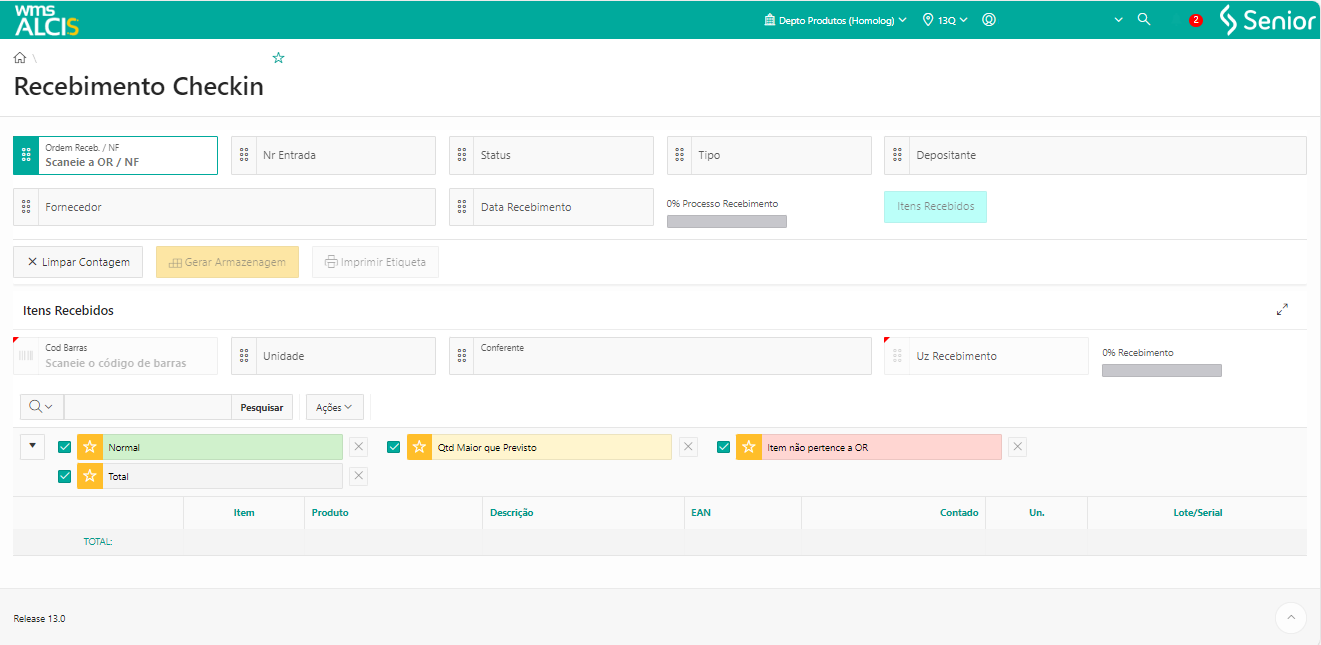Remove the Qtd Maior que Previsto filter

click(688, 447)
